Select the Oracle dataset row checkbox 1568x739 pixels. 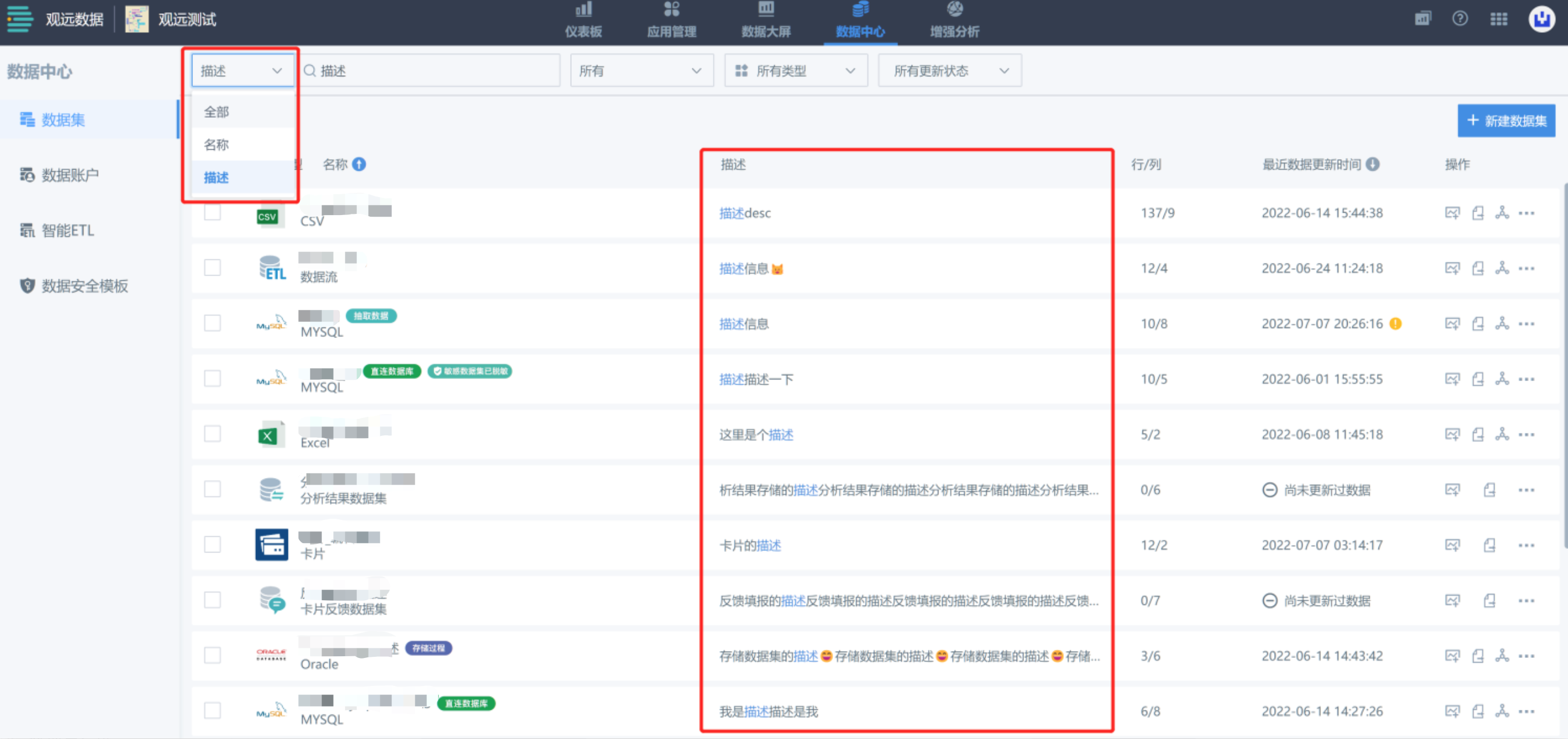pyautogui.click(x=212, y=656)
